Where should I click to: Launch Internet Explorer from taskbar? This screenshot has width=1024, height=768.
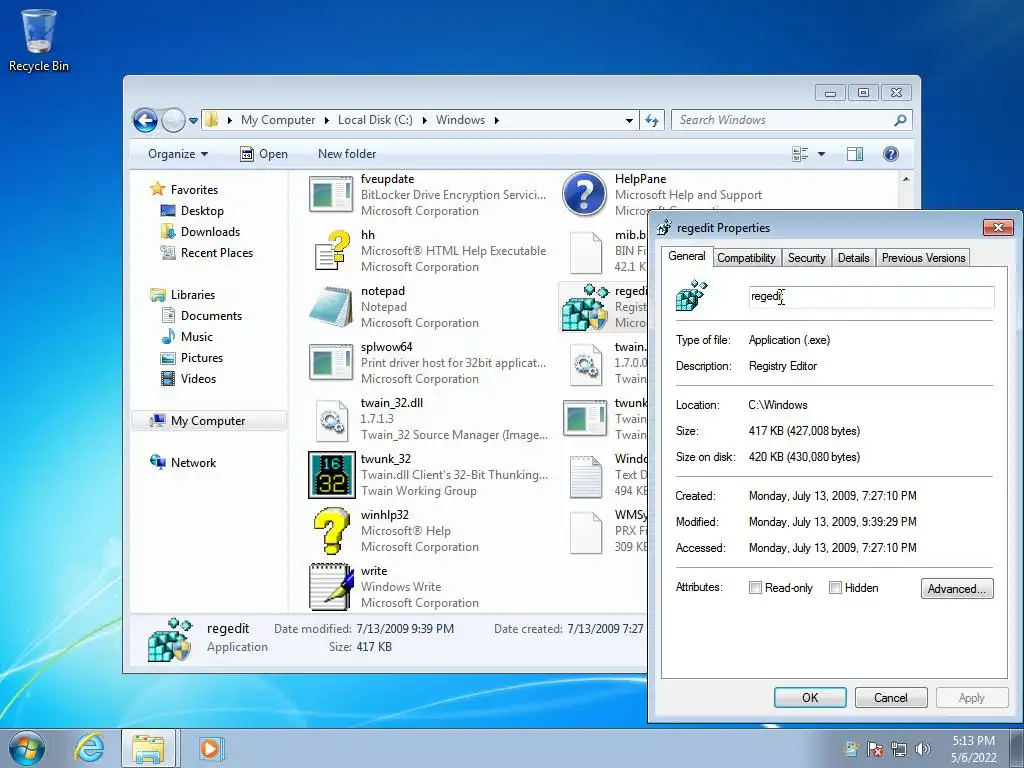89,748
